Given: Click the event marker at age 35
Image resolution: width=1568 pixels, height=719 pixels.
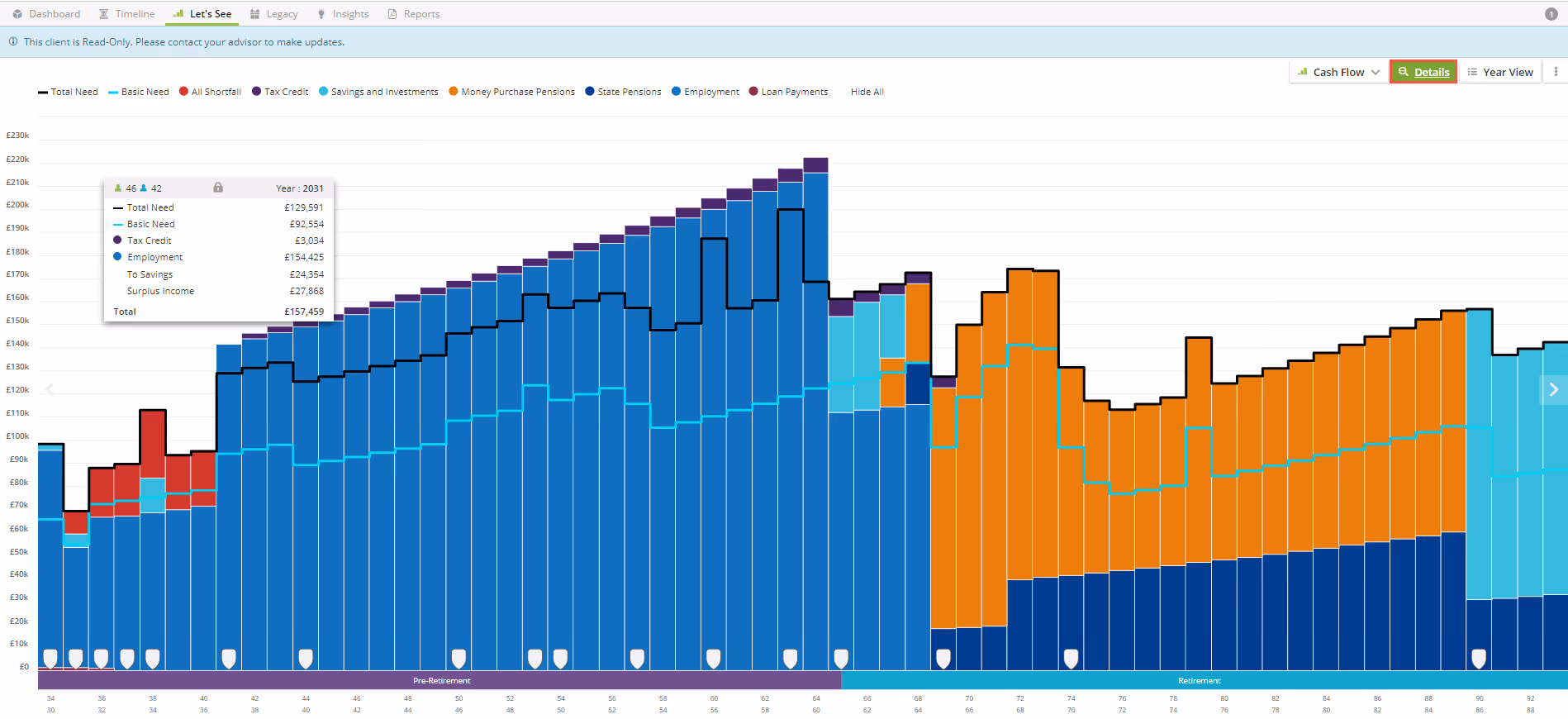Looking at the screenshot, I should tap(76, 658).
